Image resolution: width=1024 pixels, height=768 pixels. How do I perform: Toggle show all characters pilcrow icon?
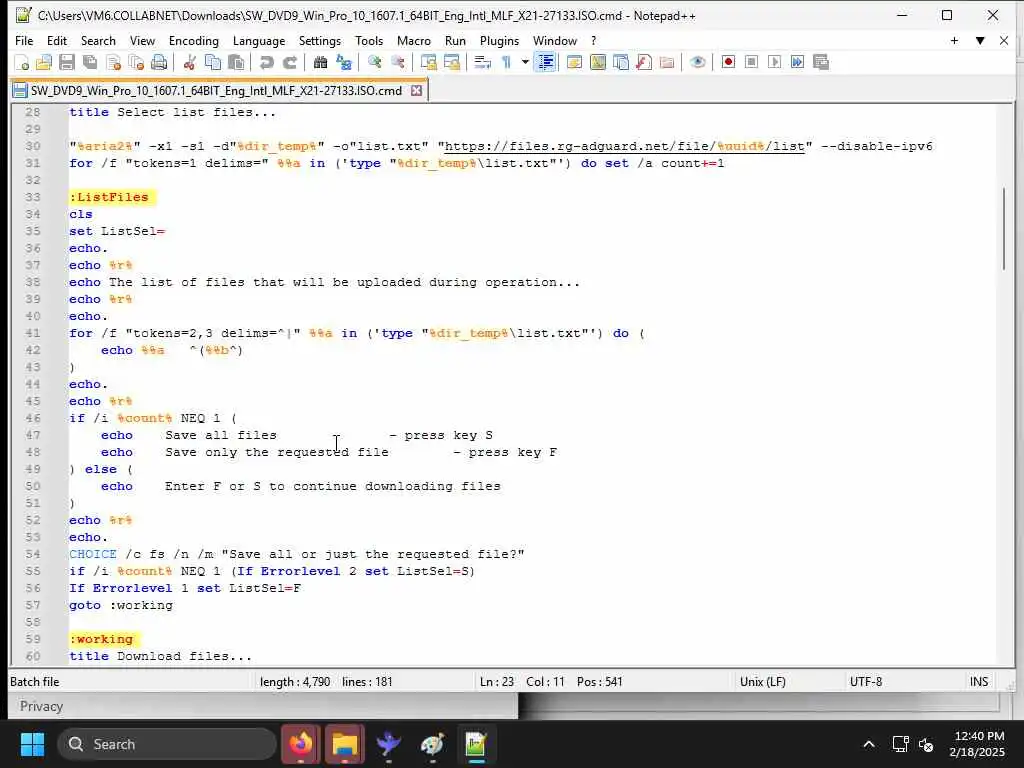coord(506,63)
